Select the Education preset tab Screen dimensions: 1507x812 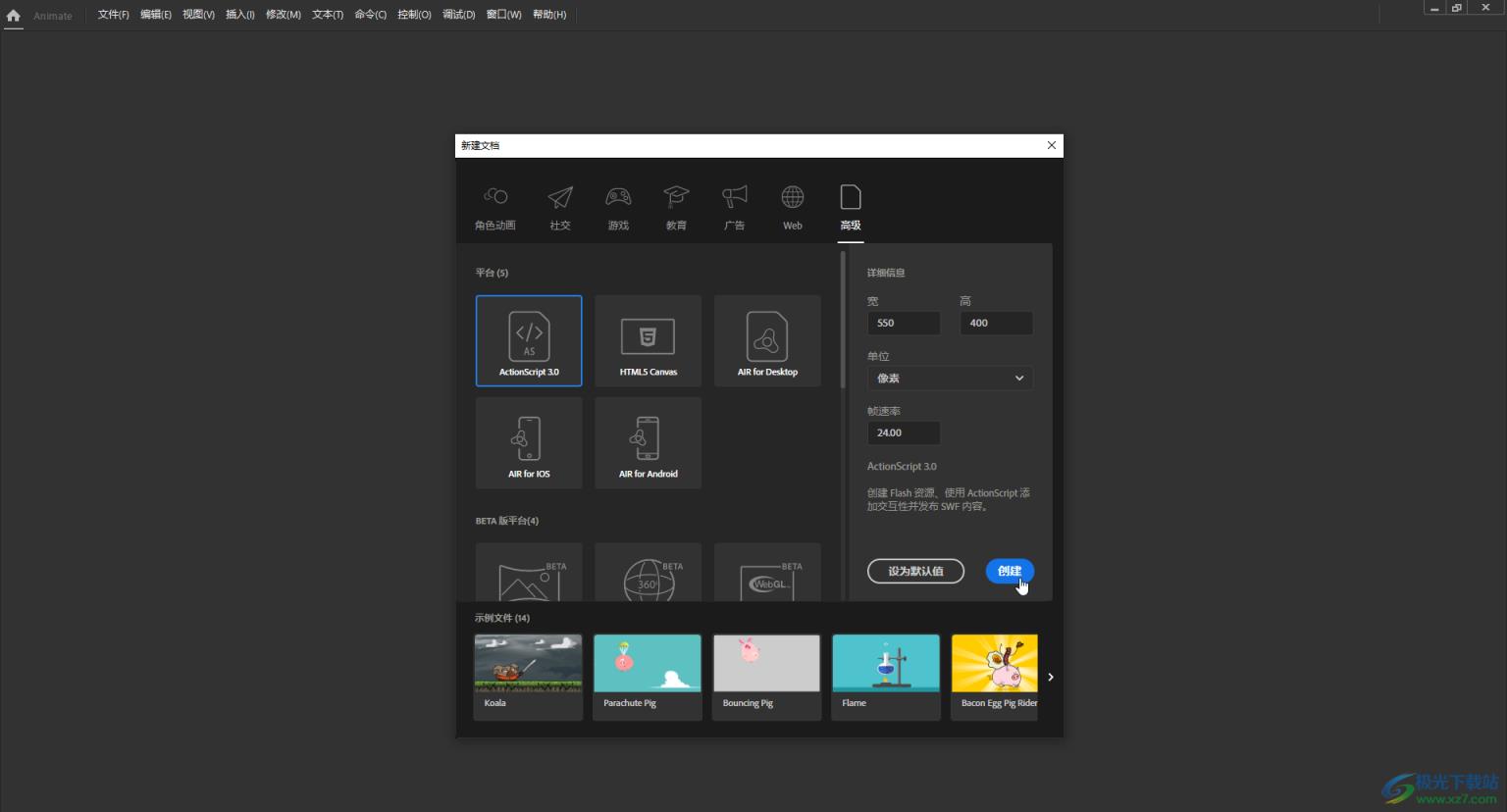[676, 209]
